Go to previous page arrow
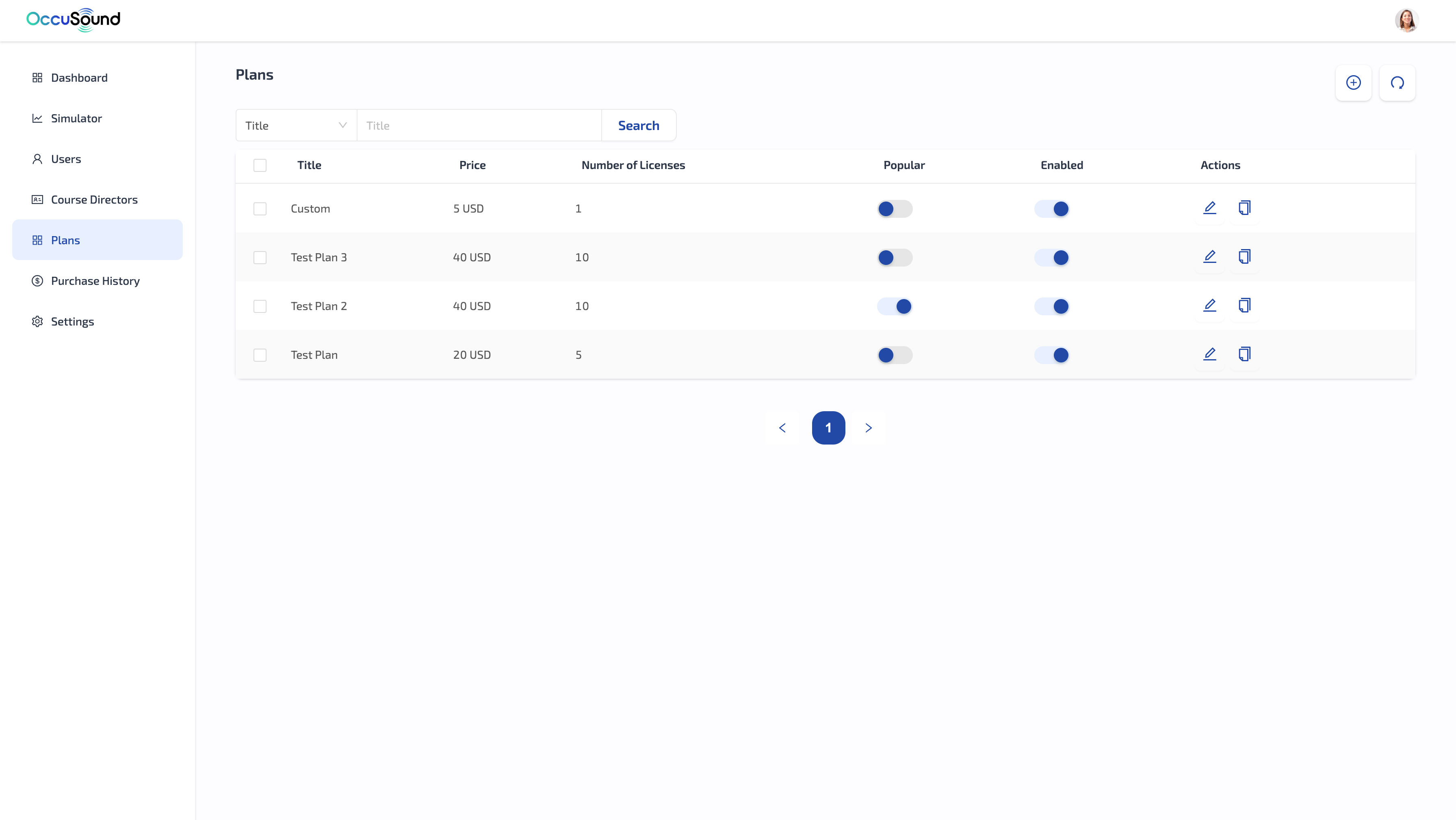Image resolution: width=1456 pixels, height=820 pixels. pyautogui.click(x=782, y=428)
